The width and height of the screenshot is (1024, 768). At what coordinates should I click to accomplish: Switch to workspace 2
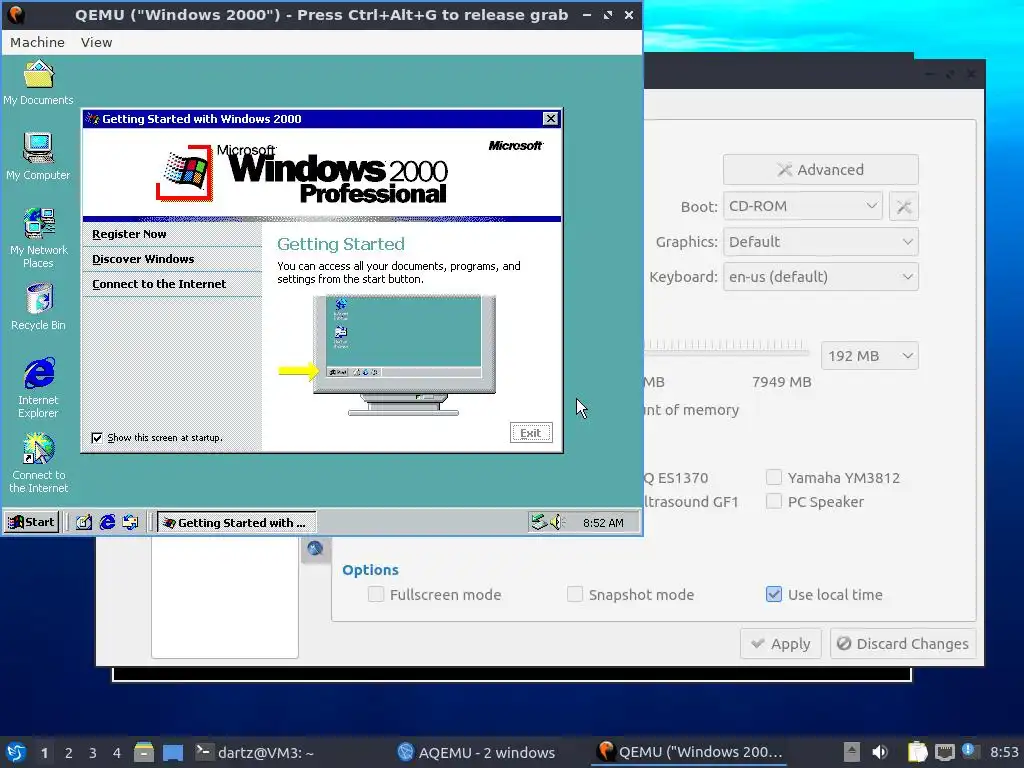(x=69, y=753)
